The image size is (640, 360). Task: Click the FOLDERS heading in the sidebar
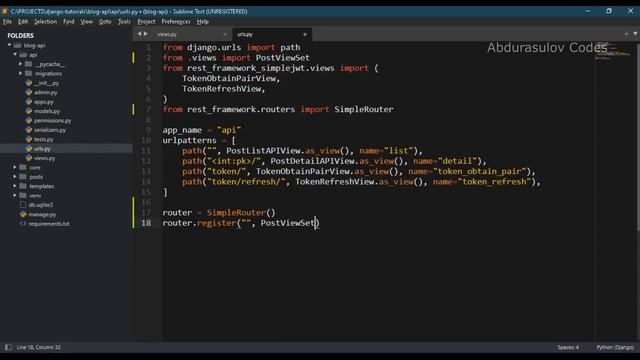click(x=20, y=36)
